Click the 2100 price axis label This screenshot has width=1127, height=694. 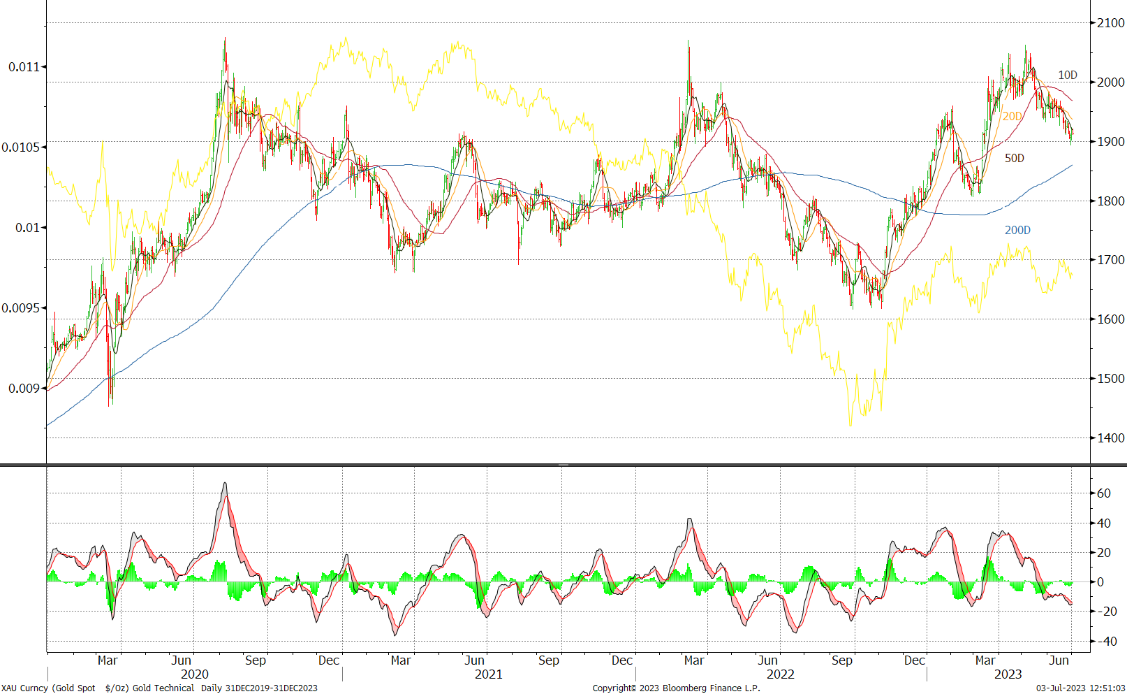1110,23
